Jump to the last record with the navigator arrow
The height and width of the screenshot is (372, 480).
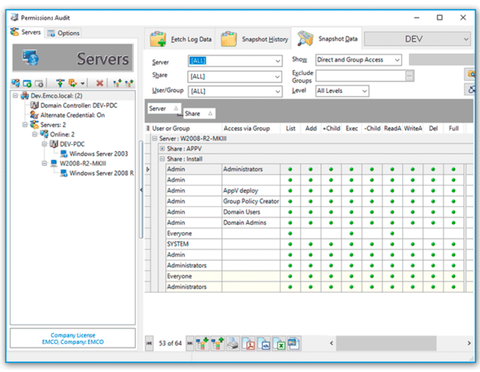(x=190, y=343)
